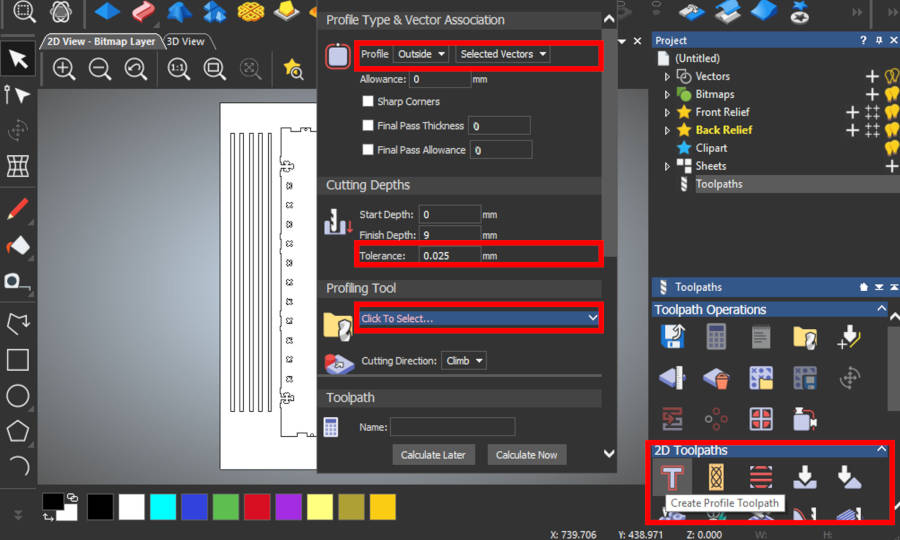The height and width of the screenshot is (540, 900).
Task: Toggle Vectors visibility lightbulb
Action: (892, 76)
